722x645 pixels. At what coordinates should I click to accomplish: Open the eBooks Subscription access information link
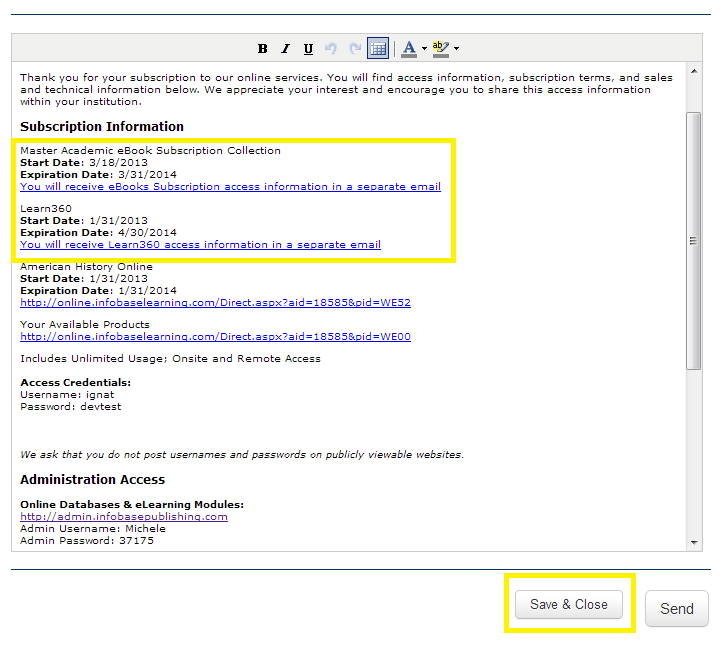click(230, 186)
